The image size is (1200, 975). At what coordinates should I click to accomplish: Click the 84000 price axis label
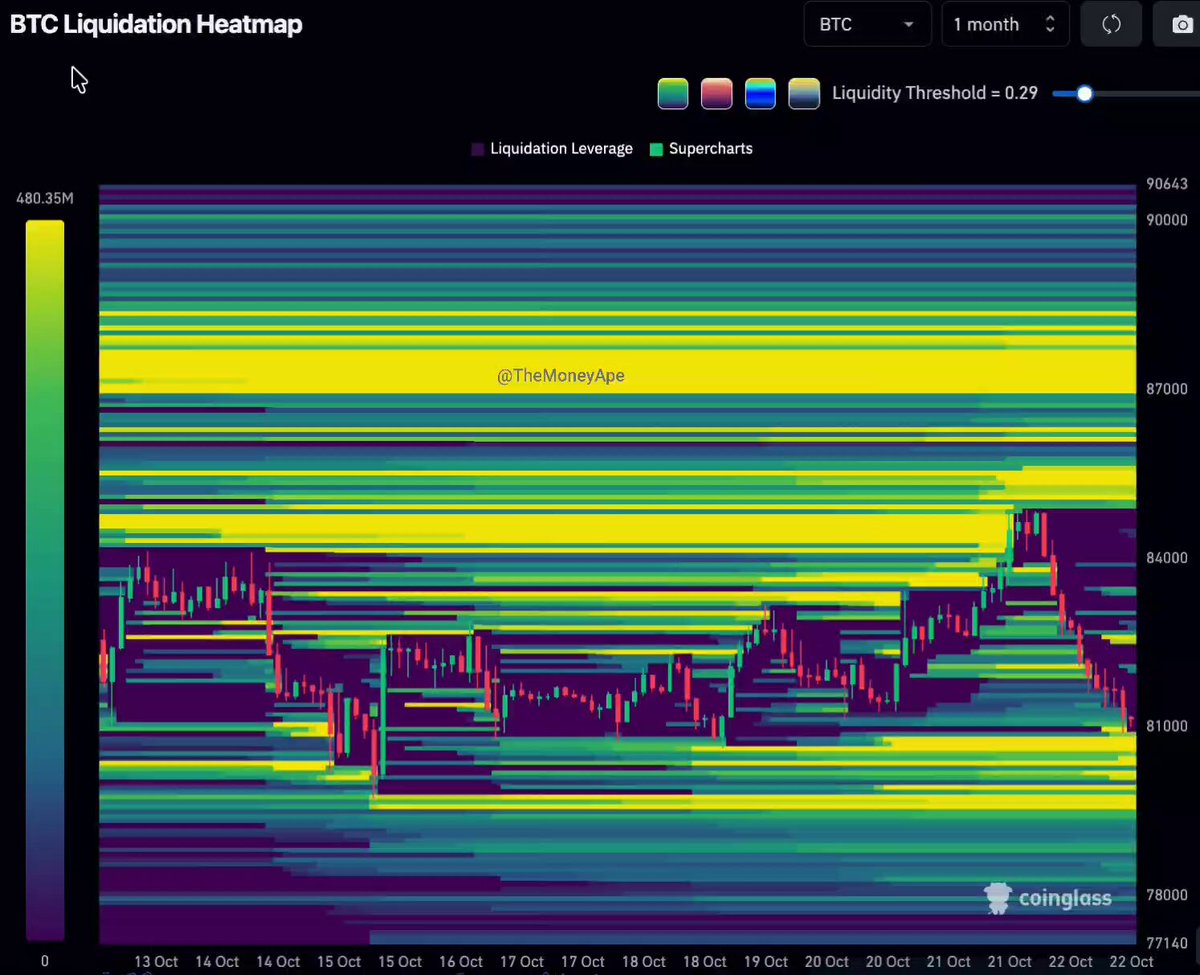pos(1166,558)
